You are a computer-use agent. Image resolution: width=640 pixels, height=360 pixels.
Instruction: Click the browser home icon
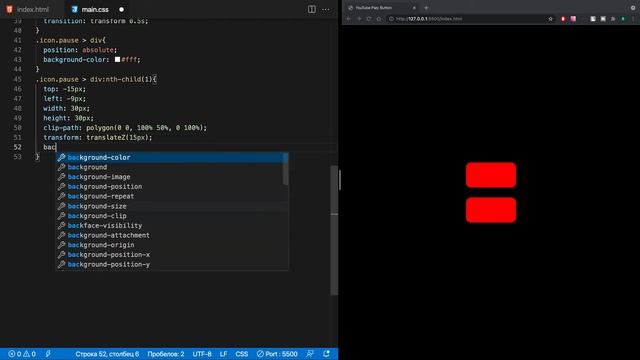pyautogui.click(x=379, y=19)
